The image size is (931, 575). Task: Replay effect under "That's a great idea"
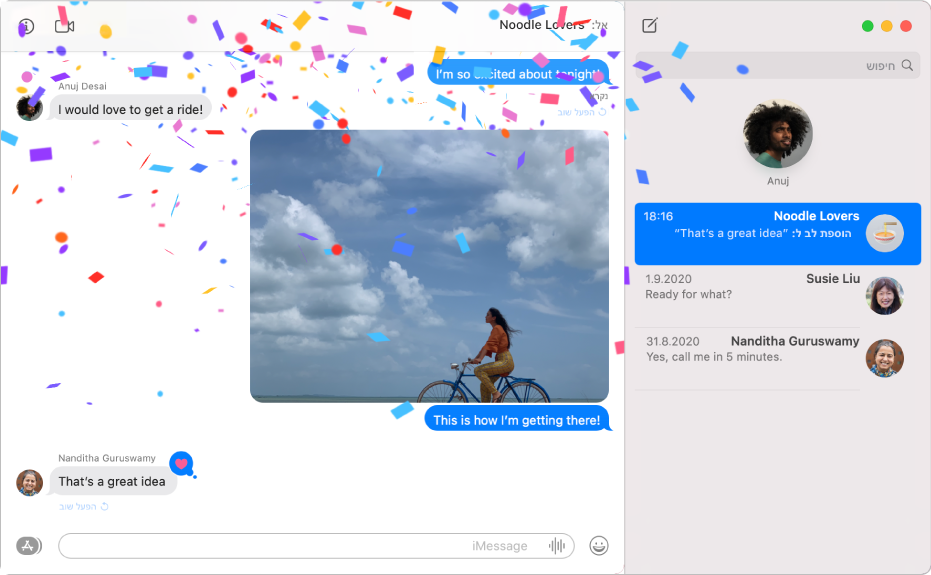coord(84,507)
